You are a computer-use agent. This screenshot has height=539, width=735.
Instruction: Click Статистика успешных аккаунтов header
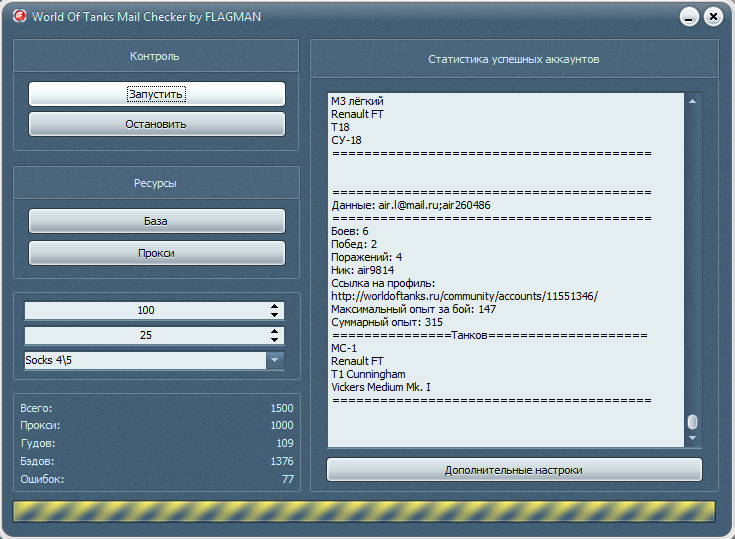point(514,59)
